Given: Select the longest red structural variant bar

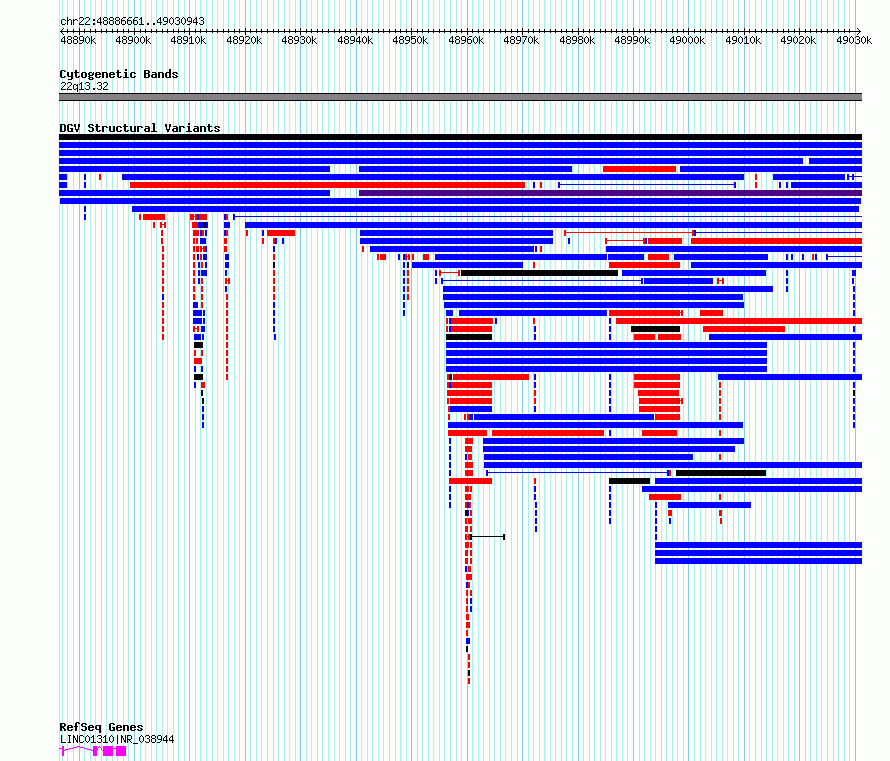Looking at the screenshot, I should pos(328,185).
